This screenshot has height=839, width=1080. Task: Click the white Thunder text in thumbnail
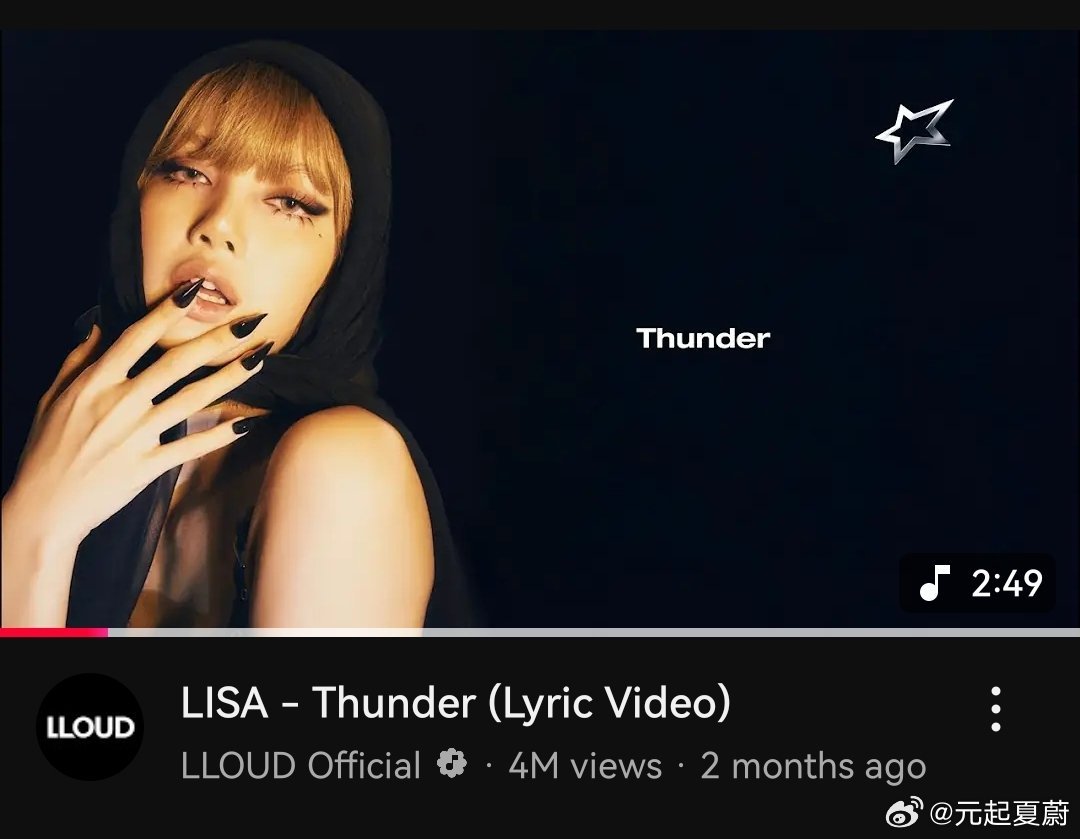click(x=703, y=338)
